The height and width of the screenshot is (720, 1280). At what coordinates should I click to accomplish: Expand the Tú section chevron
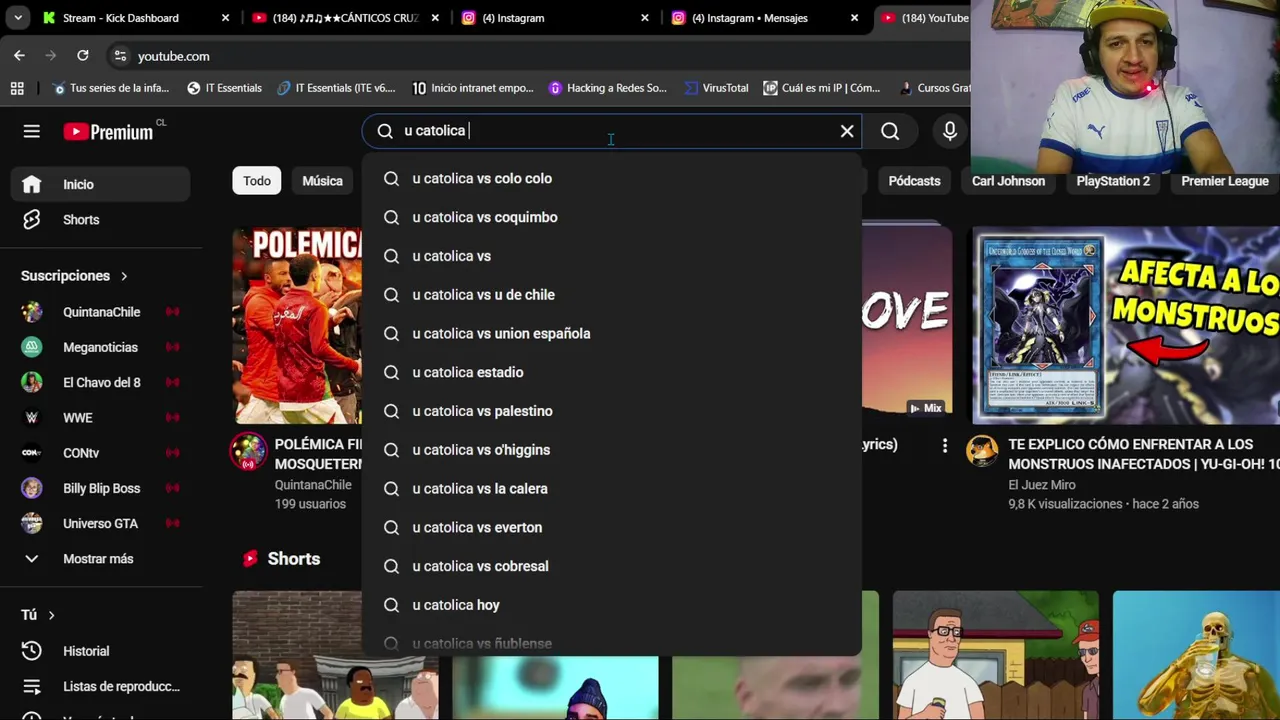point(51,615)
